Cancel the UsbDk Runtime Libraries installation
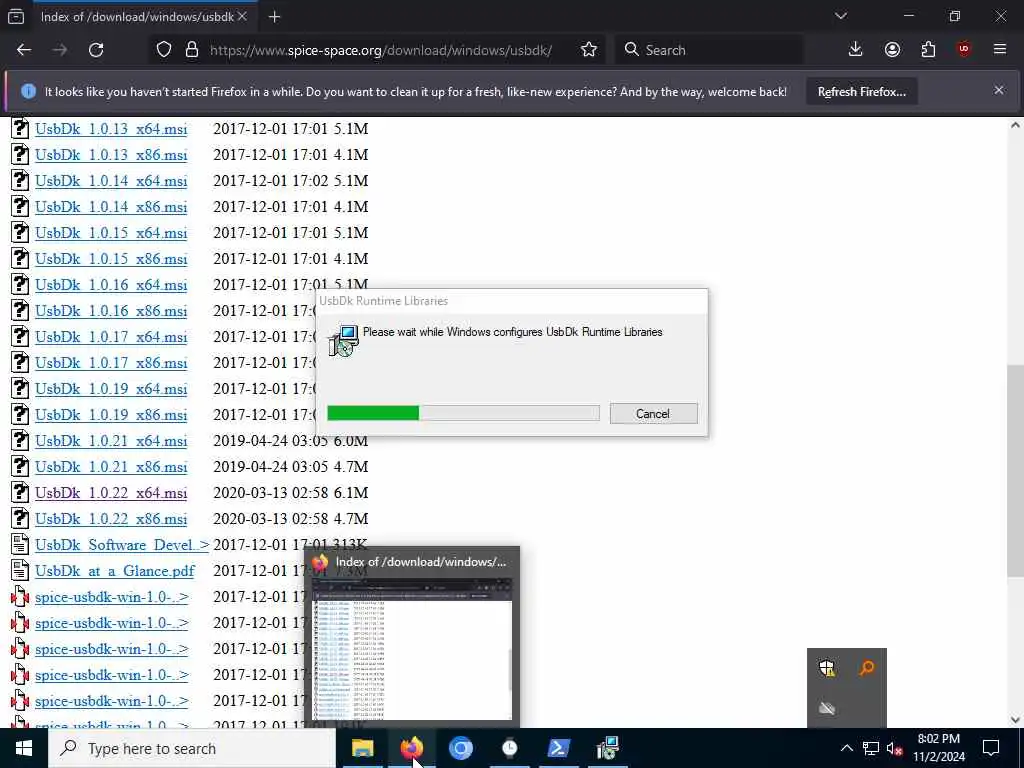The width and height of the screenshot is (1024, 768). (x=653, y=413)
